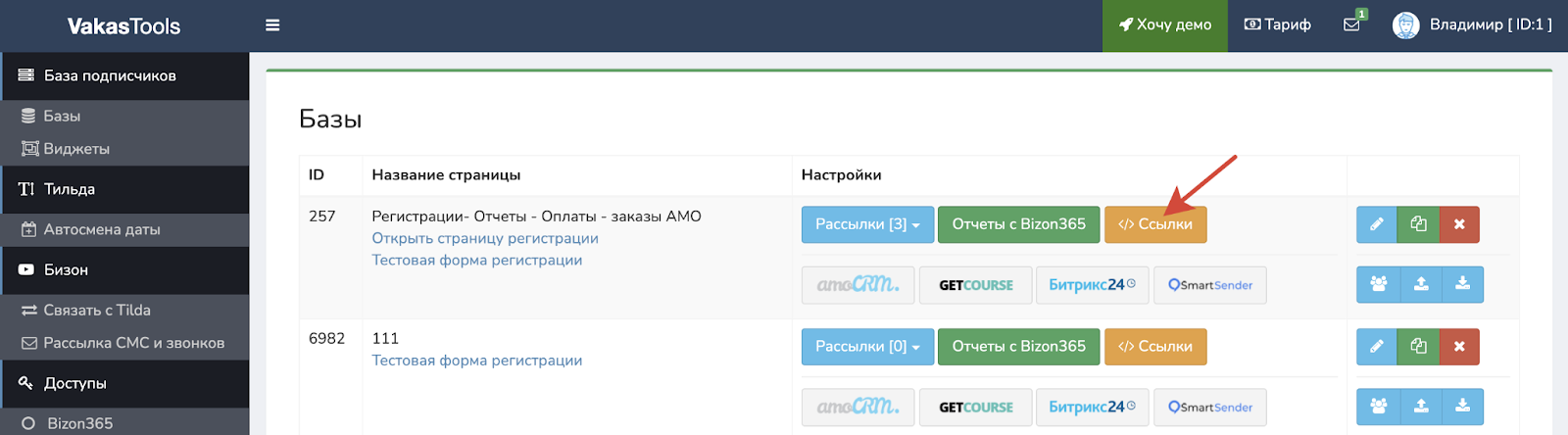Screen dimensions: 1568x435
Task: Open the Открыть страницу регистрации link
Action: [484, 238]
